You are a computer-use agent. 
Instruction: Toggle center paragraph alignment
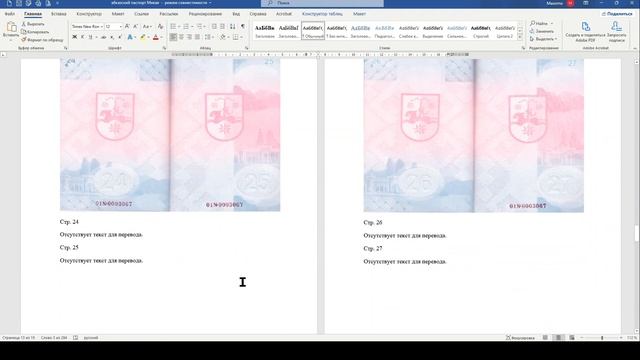point(182,37)
